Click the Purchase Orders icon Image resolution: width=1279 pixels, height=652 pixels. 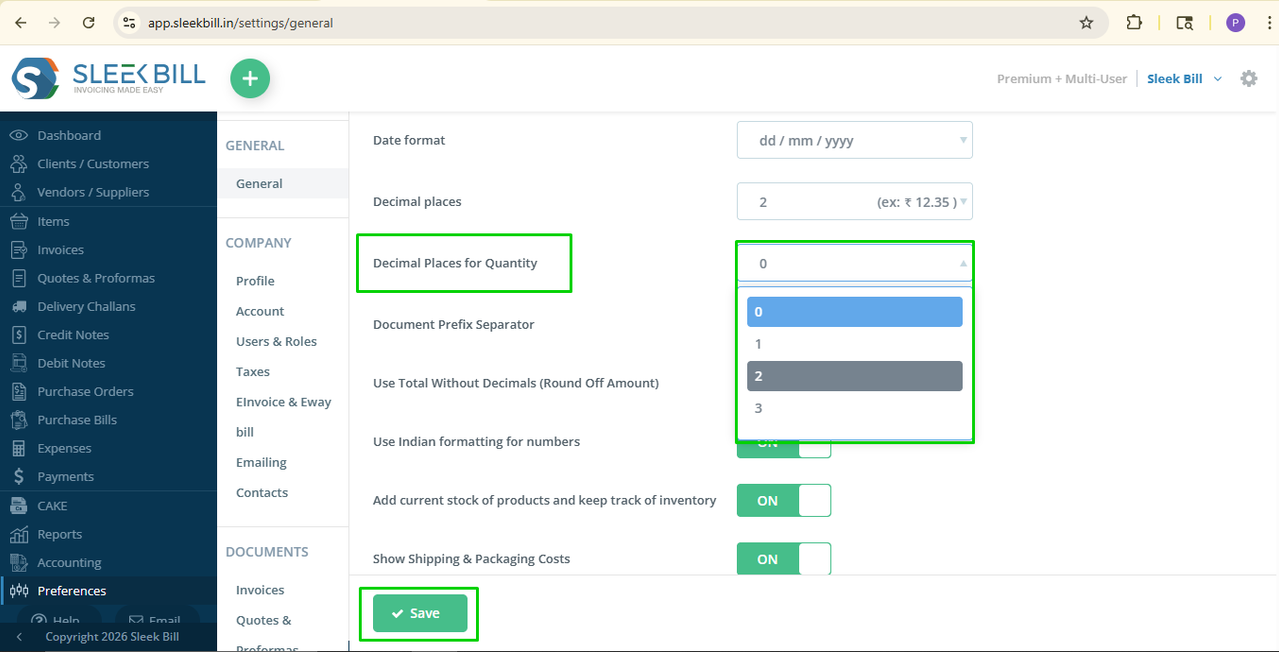[18, 391]
